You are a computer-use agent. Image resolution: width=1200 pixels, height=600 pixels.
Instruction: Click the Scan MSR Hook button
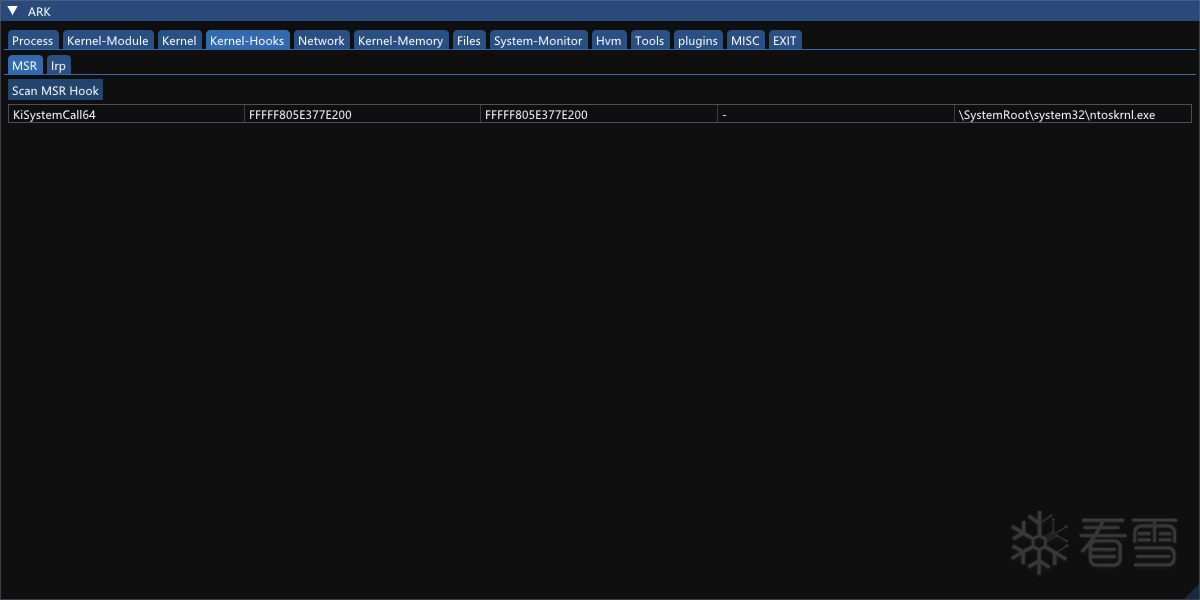click(56, 90)
